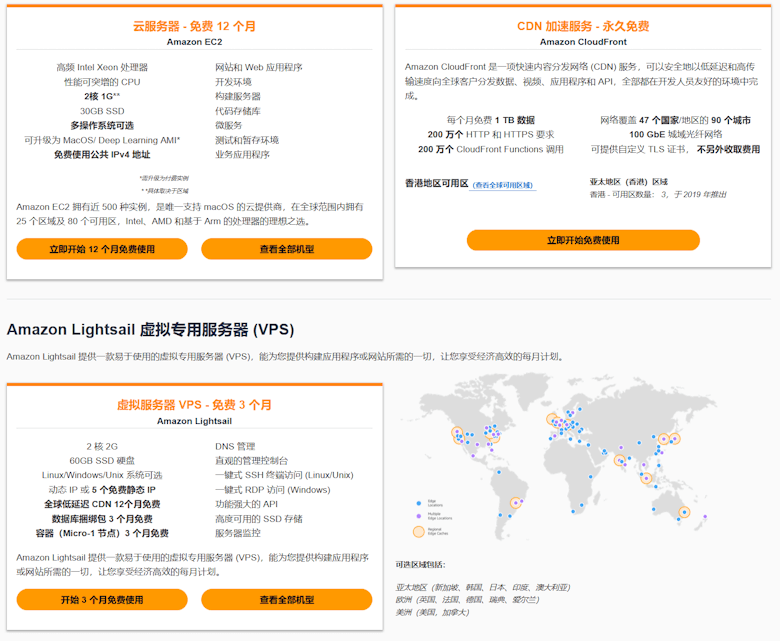Click 亚太地区 (香港) 区域 text
Image resolution: width=780 pixels, height=641 pixels.
[x=629, y=182]
